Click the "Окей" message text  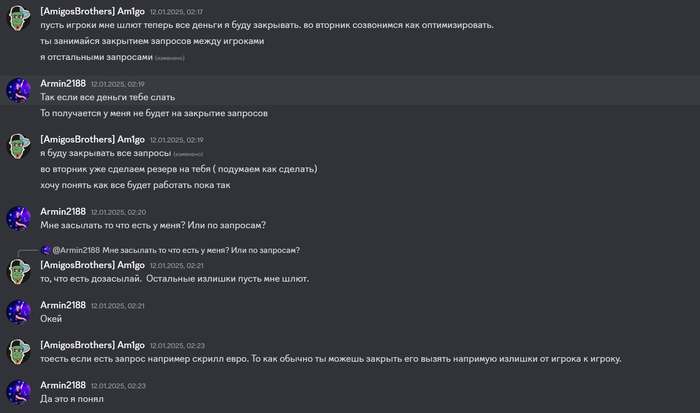pos(51,319)
